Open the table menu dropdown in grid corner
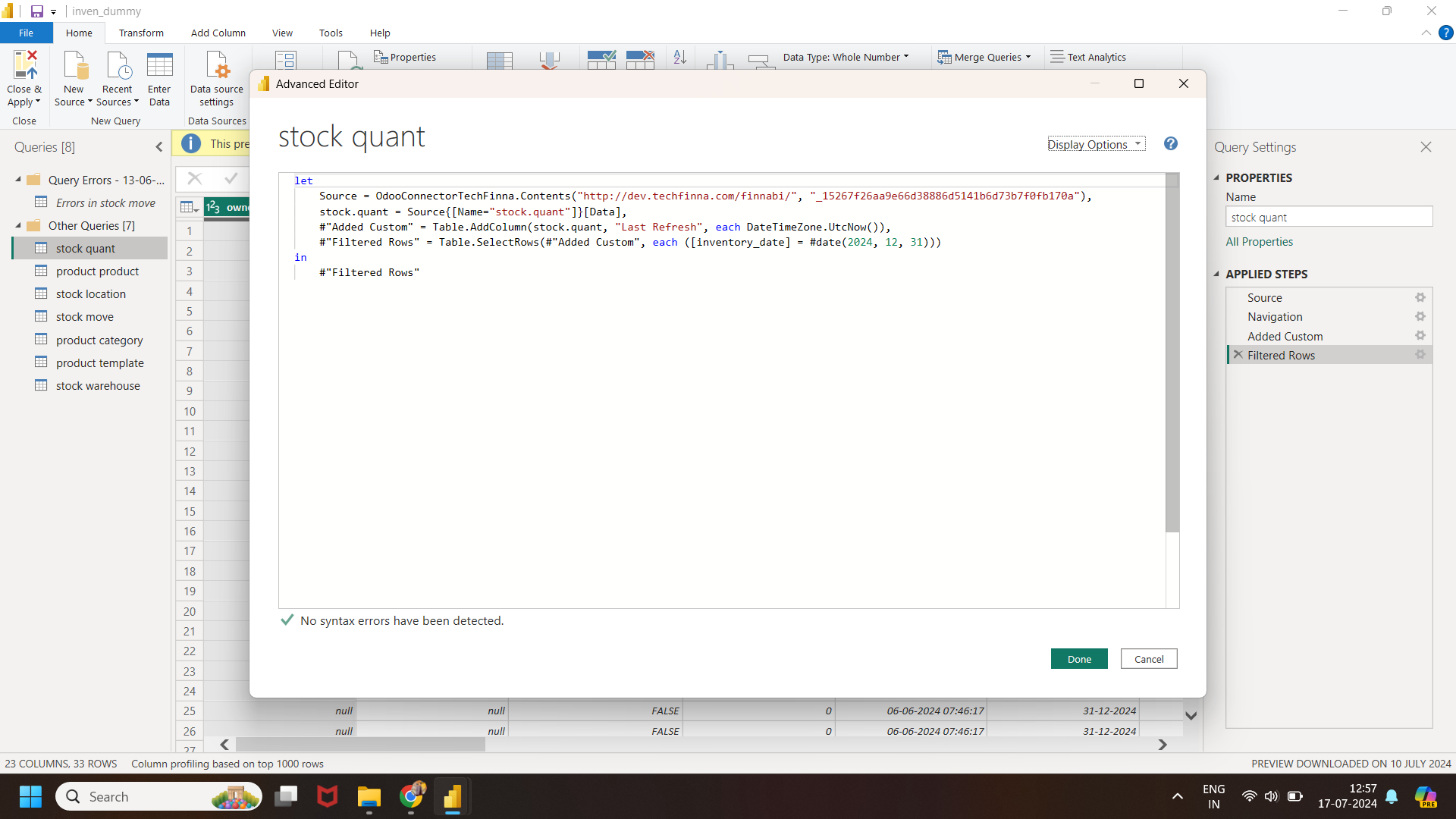The height and width of the screenshot is (819, 1456). [x=189, y=207]
